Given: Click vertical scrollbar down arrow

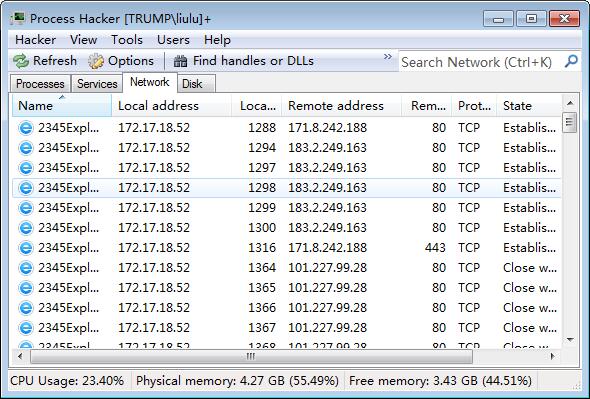Looking at the screenshot, I should tap(570, 340).
